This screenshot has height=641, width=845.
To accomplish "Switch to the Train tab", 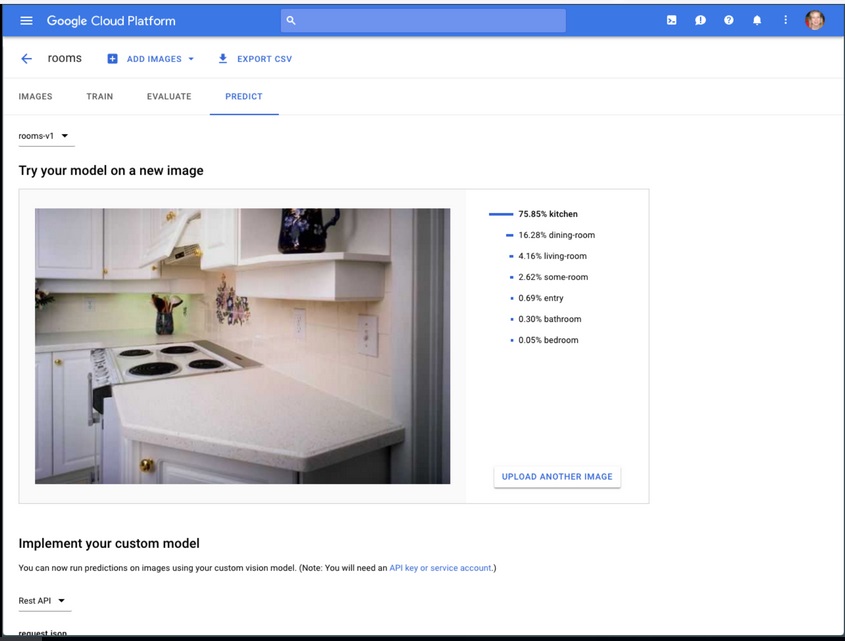I will point(100,97).
